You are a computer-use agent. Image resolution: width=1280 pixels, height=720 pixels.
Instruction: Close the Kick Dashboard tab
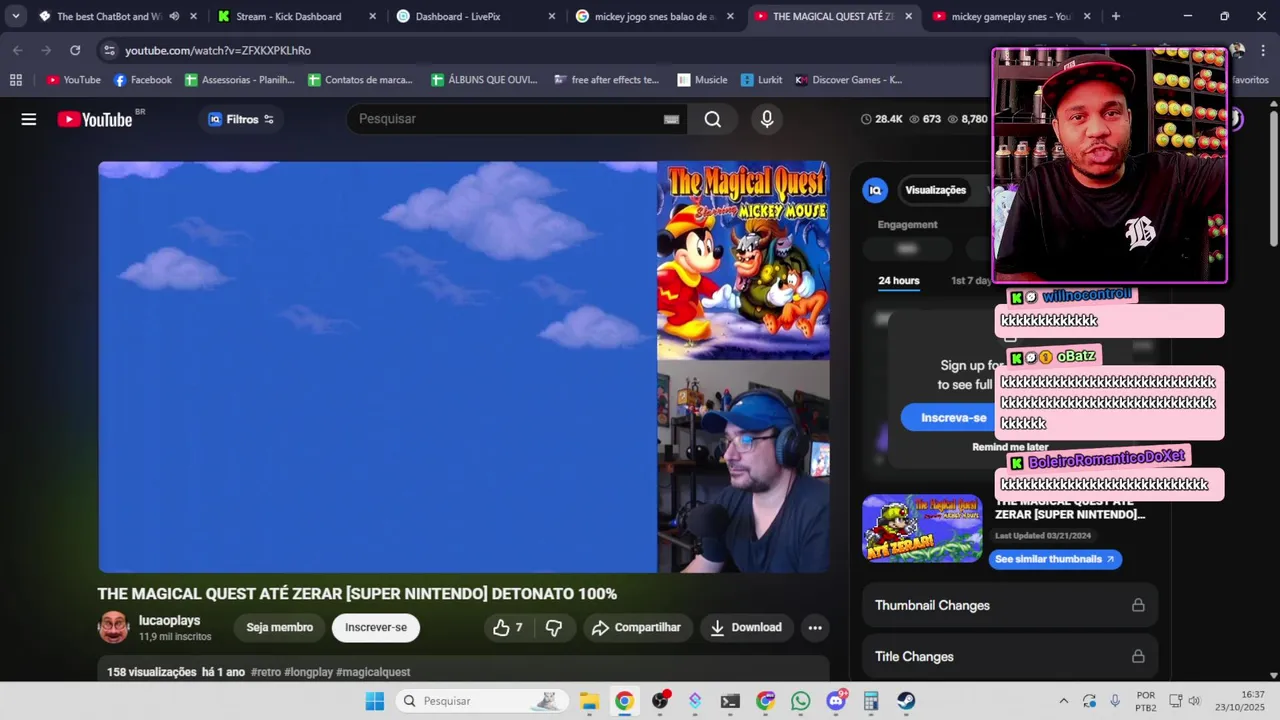[x=373, y=16]
